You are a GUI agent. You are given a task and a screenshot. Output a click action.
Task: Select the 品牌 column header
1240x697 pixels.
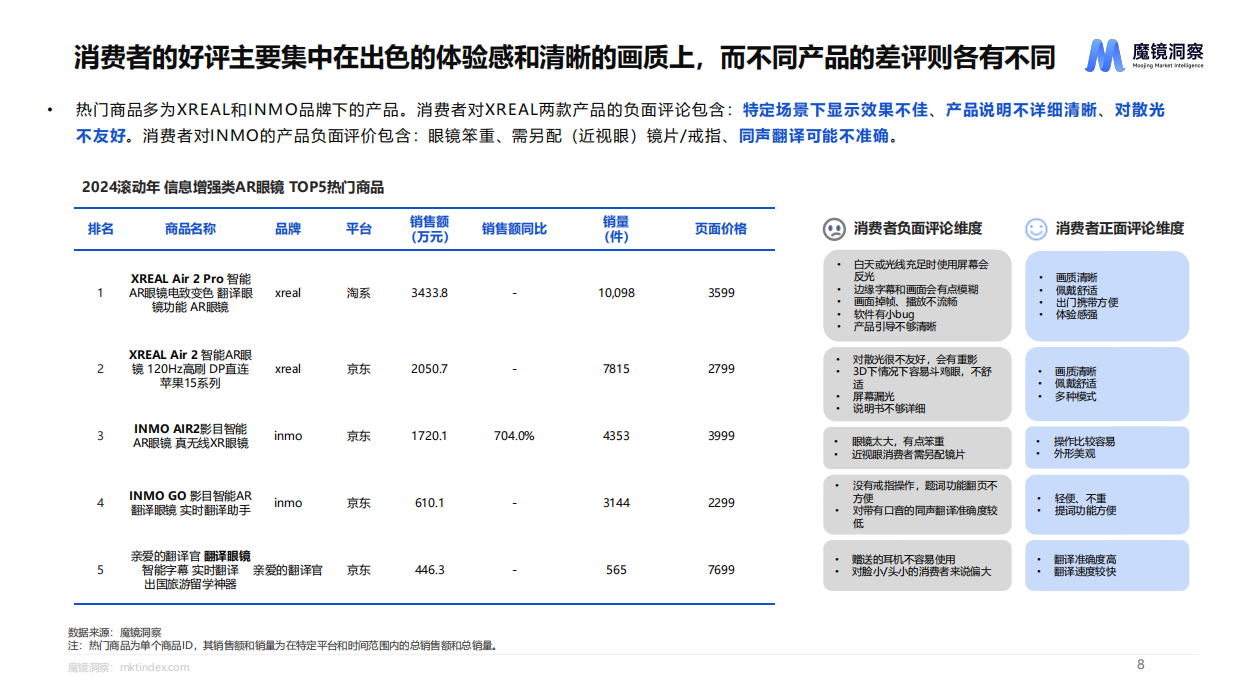[x=288, y=229]
